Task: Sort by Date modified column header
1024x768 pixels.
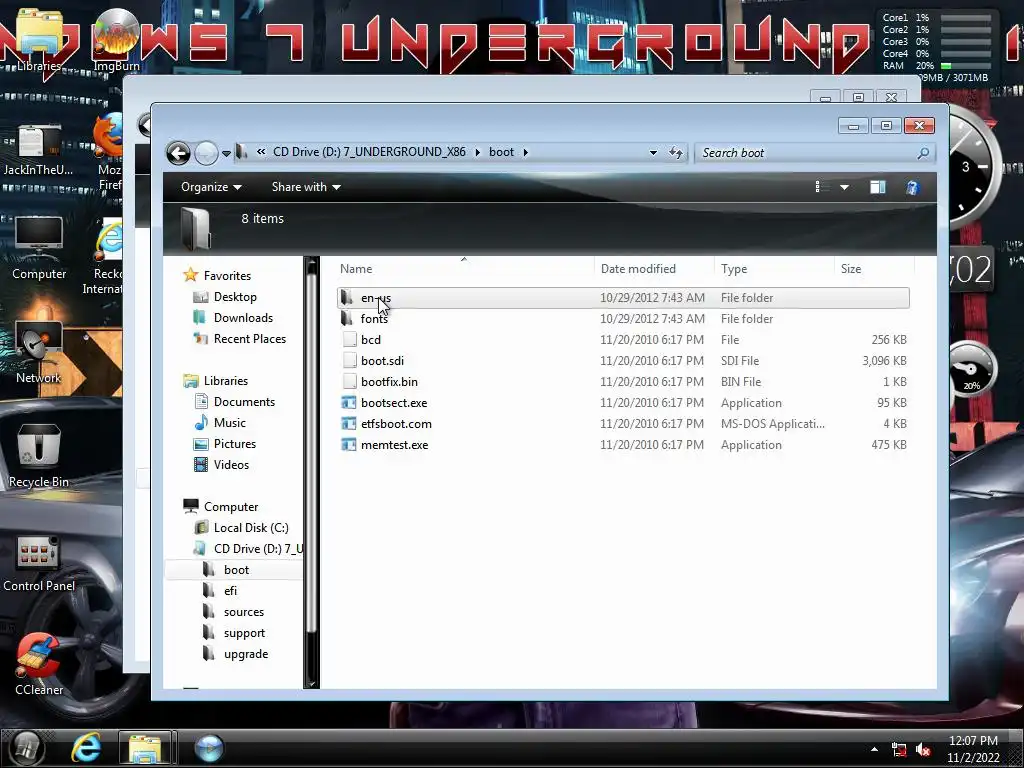Action: click(638, 269)
